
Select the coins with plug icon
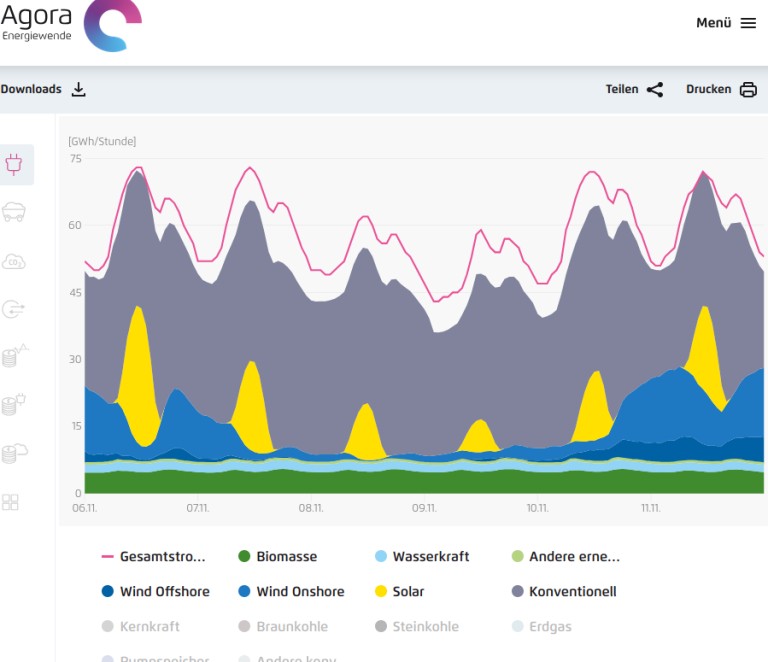click(15, 405)
